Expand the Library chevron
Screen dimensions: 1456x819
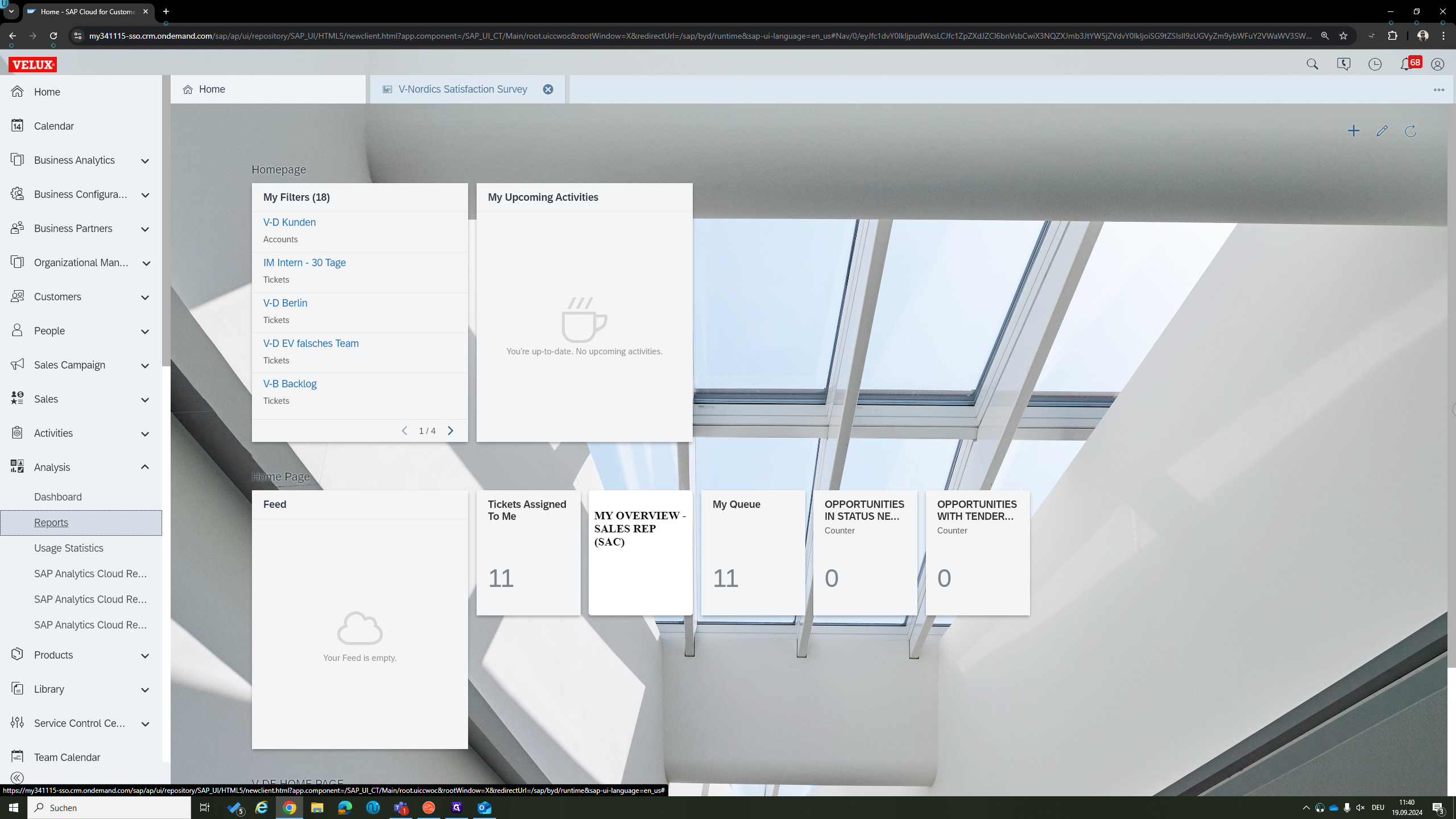[x=145, y=689]
